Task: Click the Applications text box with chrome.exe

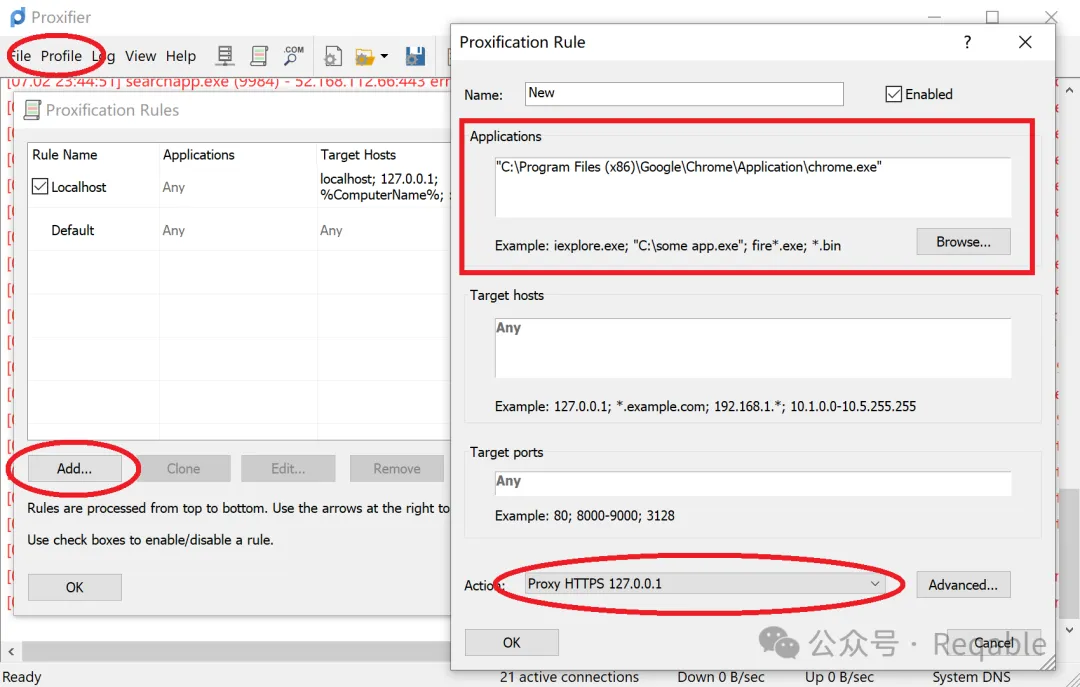Action: pyautogui.click(x=753, y=187)
